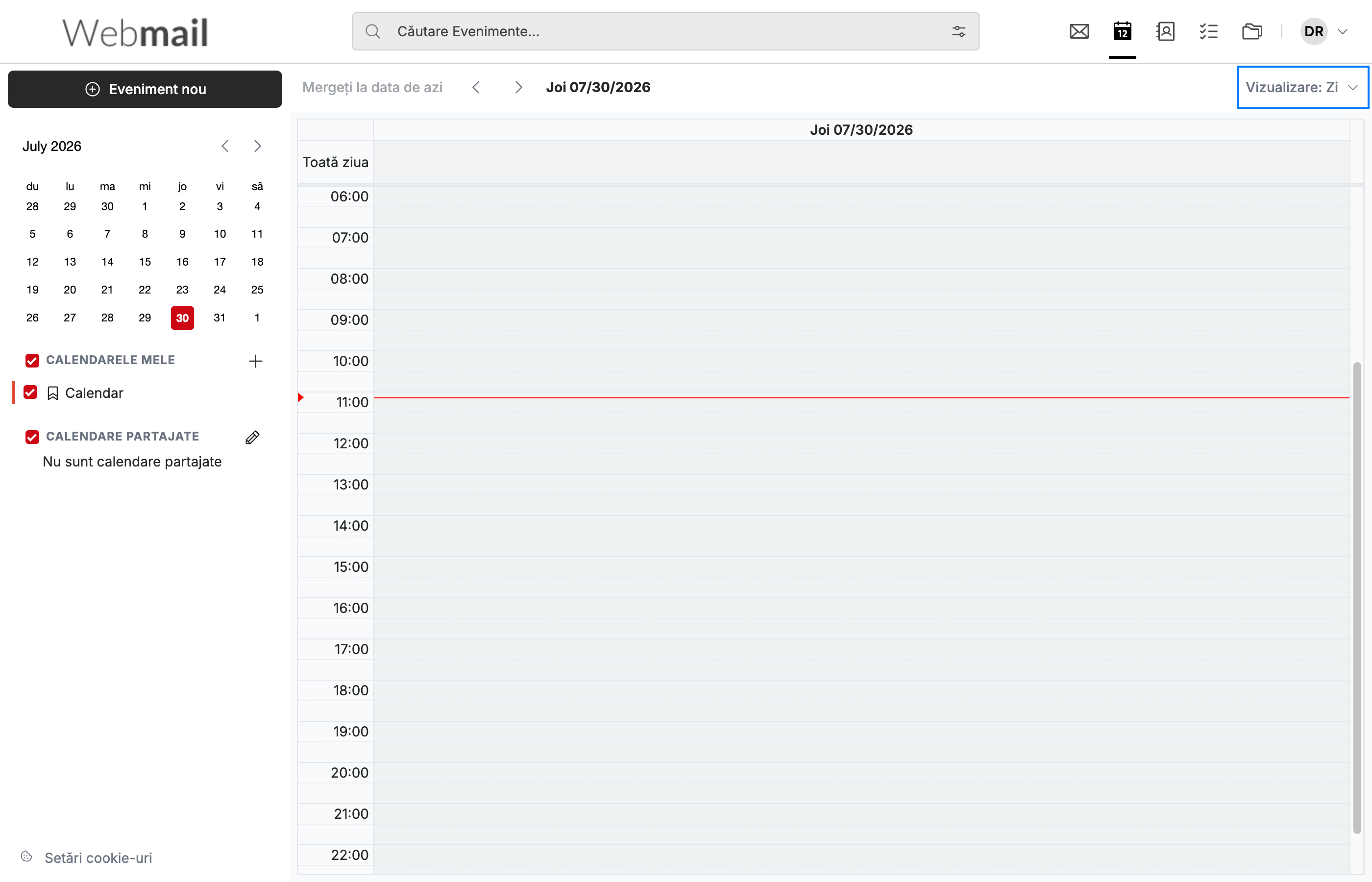Show next month in mini calendar

point(258,146)
